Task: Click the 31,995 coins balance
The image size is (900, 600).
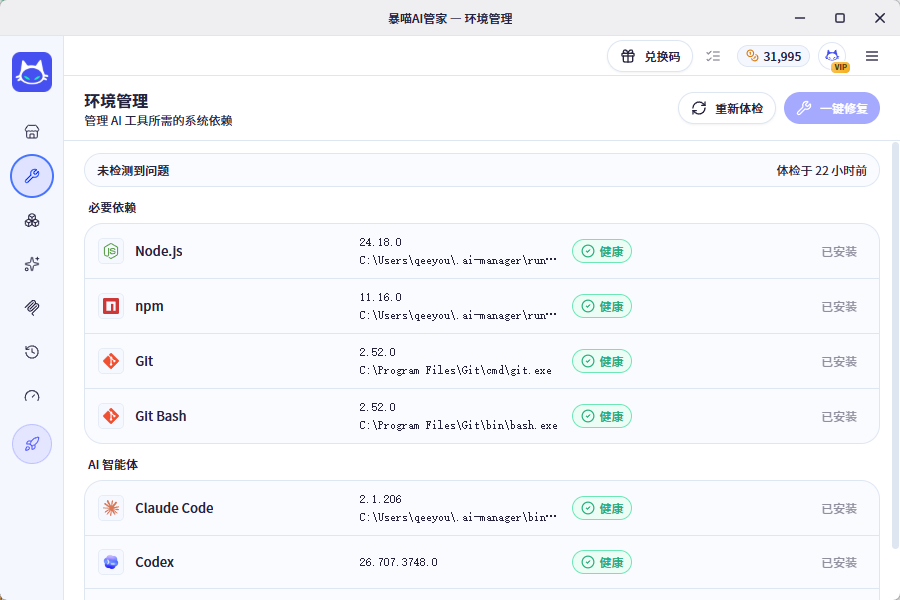Action: pyautogui.click(x=773, y=56)
